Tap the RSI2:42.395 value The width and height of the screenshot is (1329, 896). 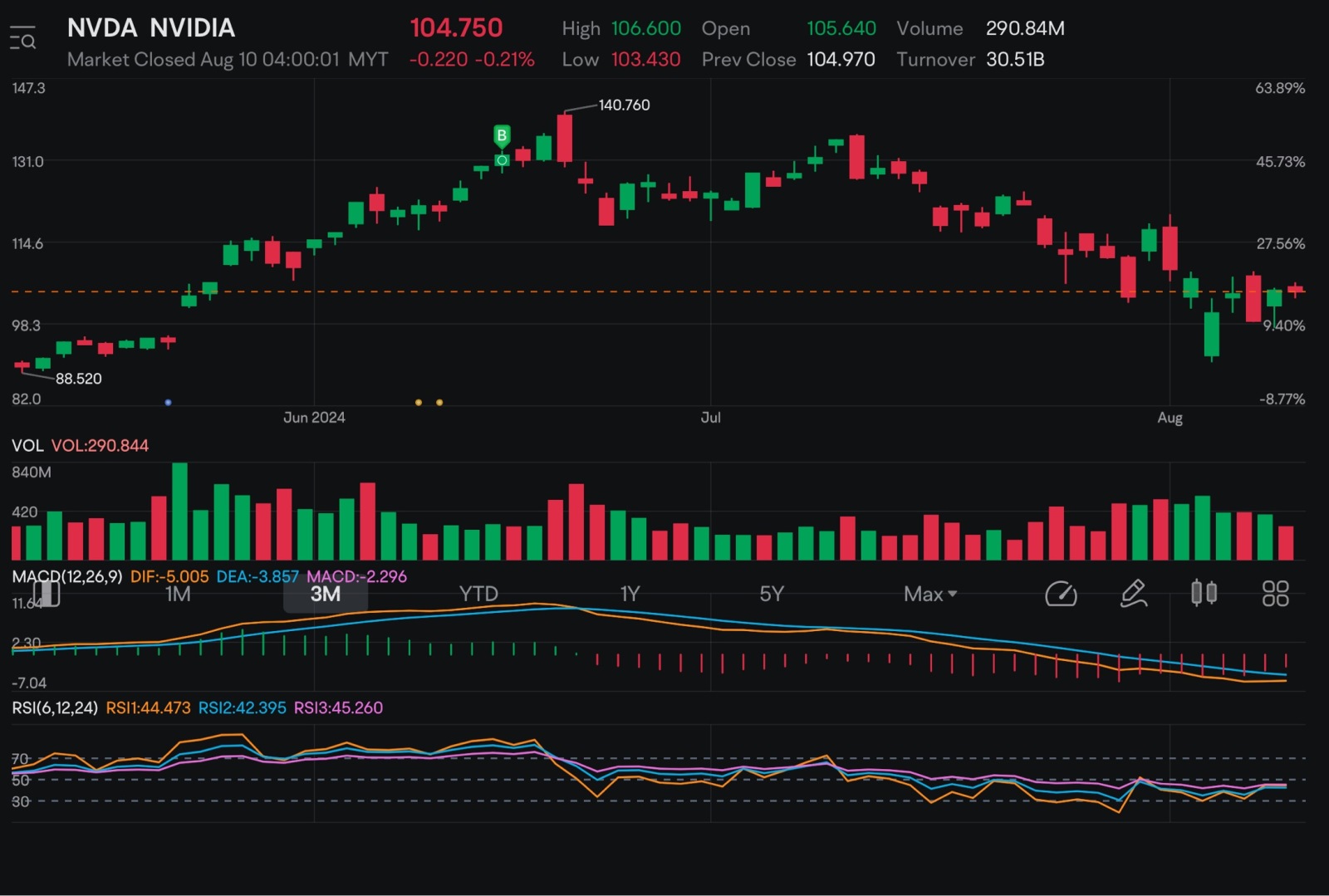pos(242,708)
